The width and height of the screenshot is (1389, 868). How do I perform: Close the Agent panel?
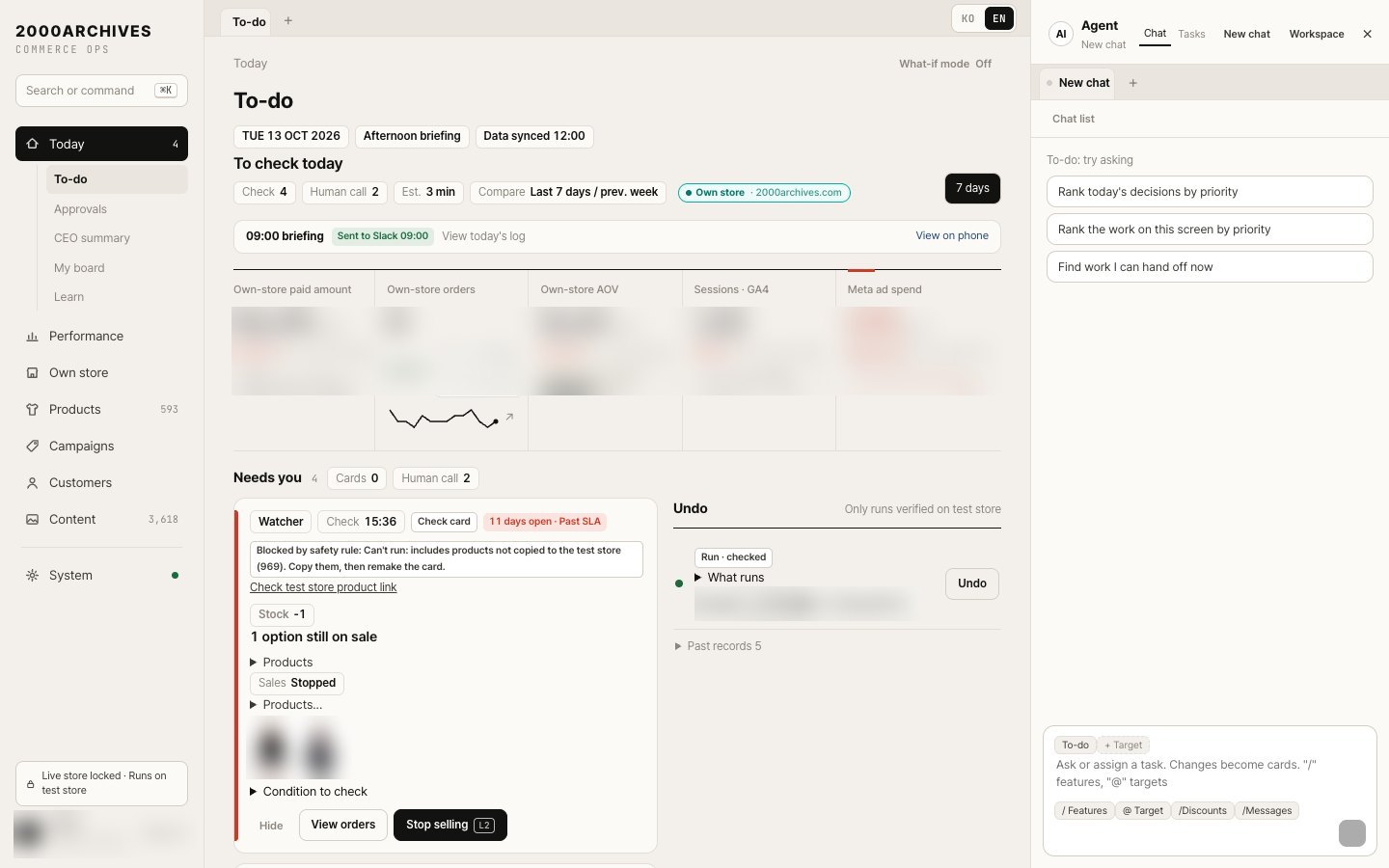pos(1367,34)
